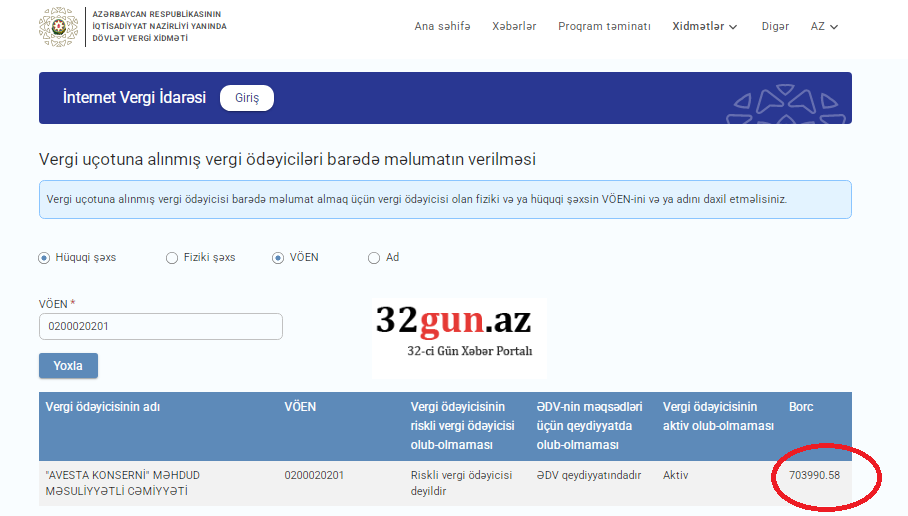The image size is (908, 516).
Task: Select the ƏDV qeydiyyatındadır cell
Action: point(589,475)
